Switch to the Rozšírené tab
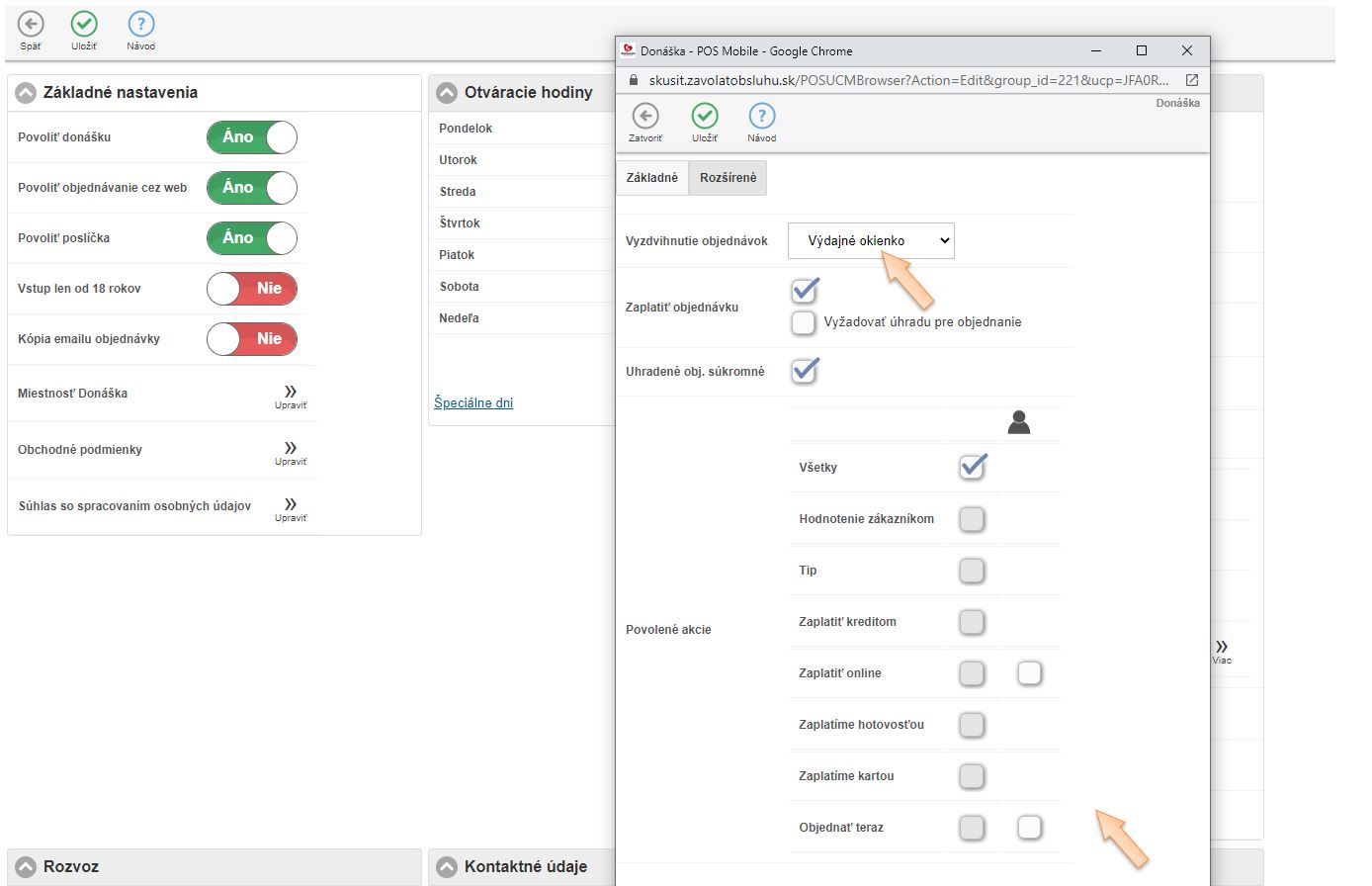The width and height of the screenshot is (1372, 886). pos(728,178)
